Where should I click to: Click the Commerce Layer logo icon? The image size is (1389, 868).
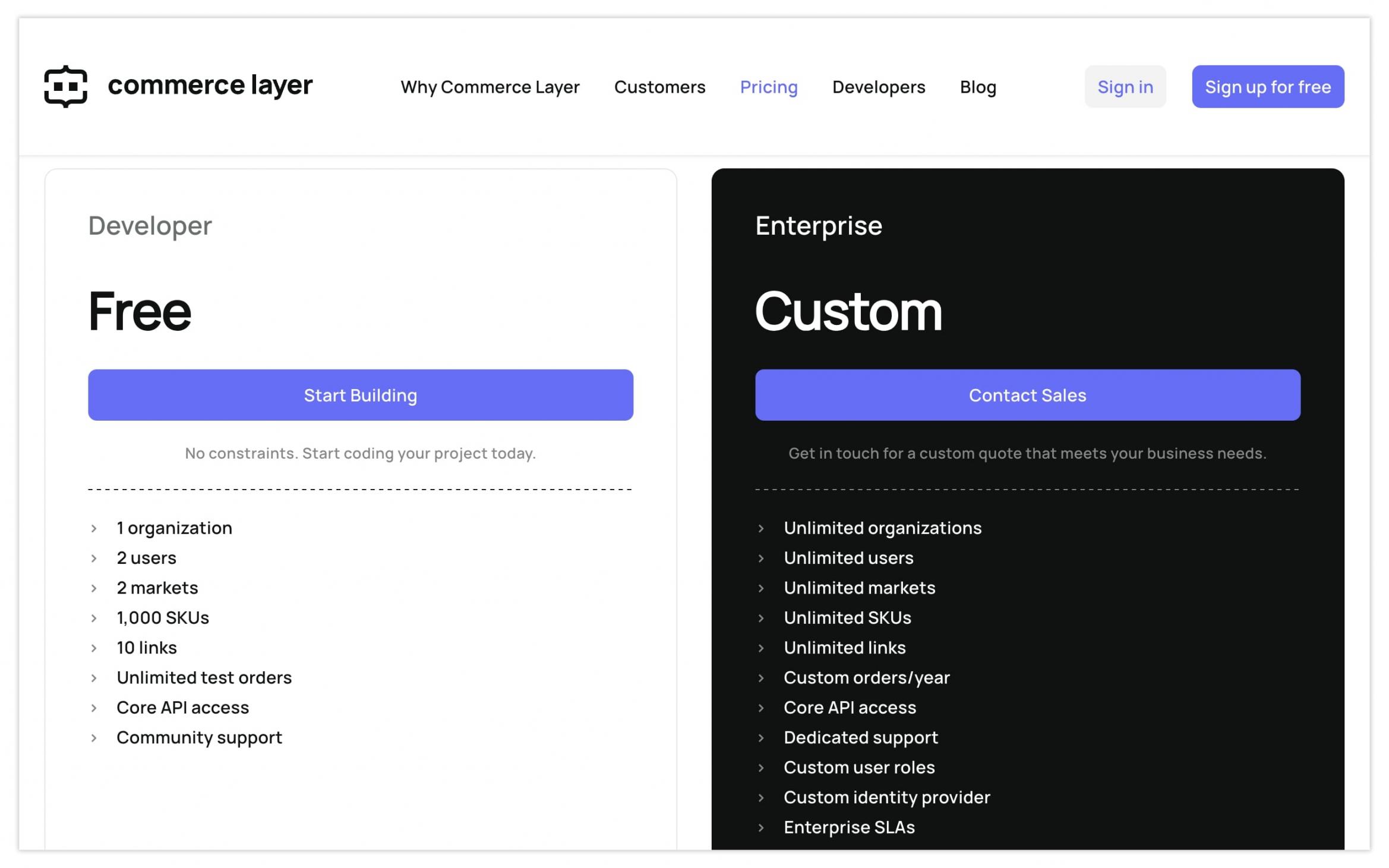pyautogui.click(x=66, y=87)
